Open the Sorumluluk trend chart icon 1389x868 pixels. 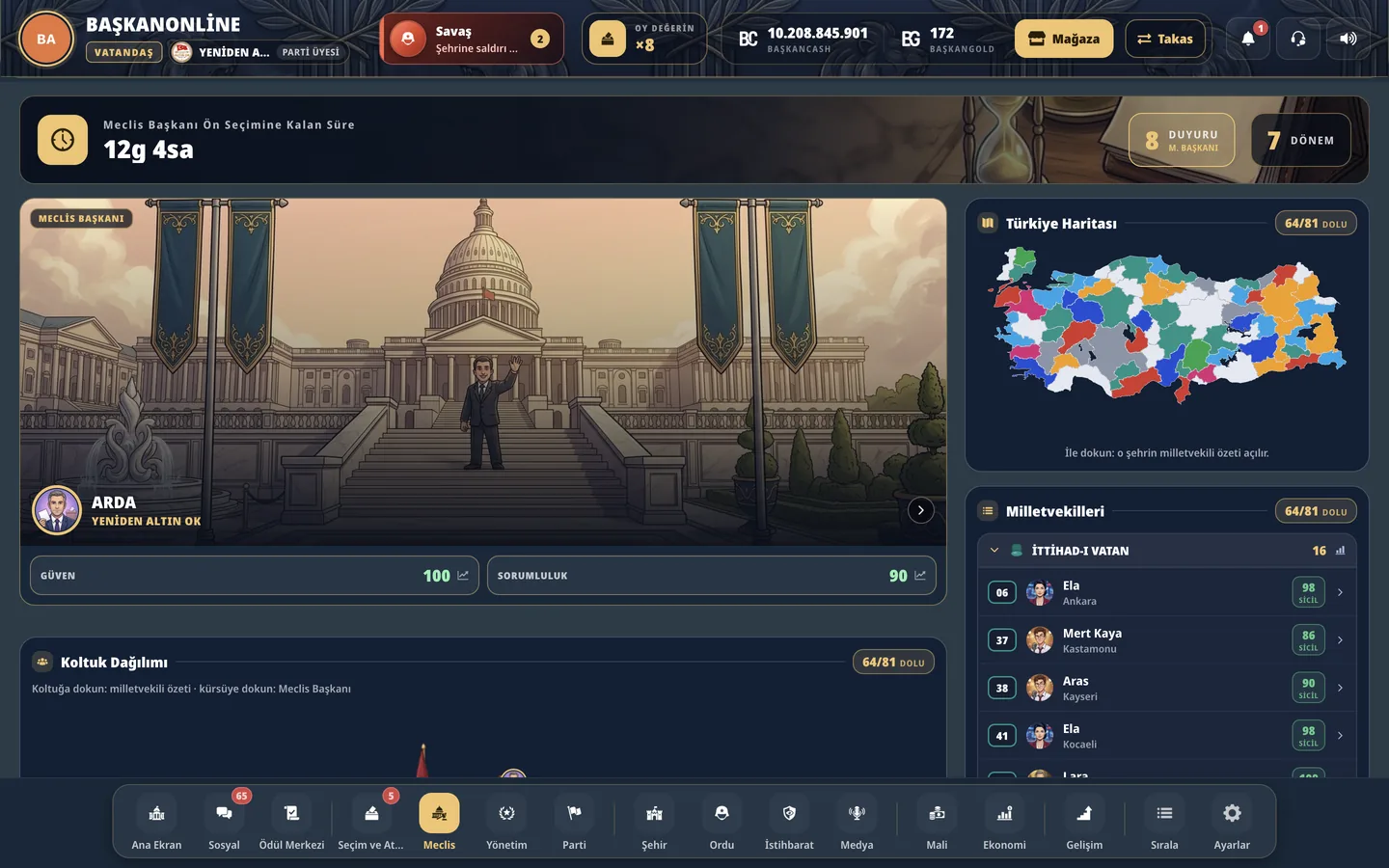(x=920, y=576)
